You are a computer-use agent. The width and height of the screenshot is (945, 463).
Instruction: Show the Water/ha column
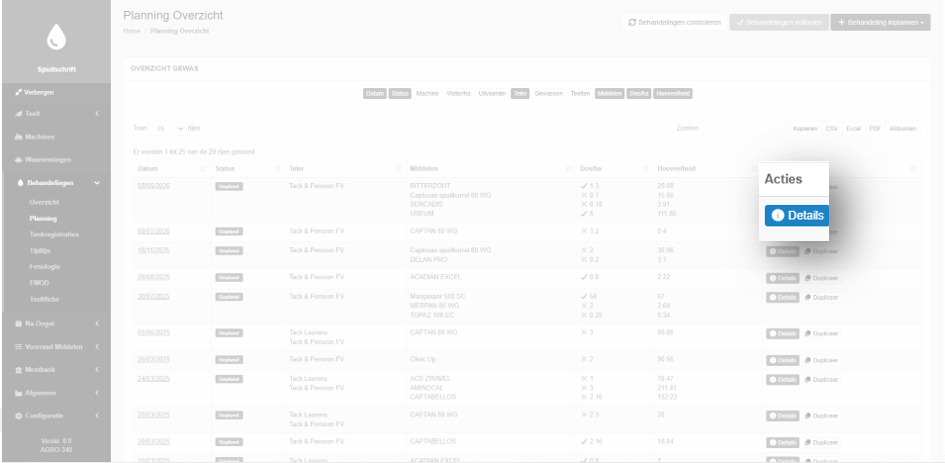point(459,93)
